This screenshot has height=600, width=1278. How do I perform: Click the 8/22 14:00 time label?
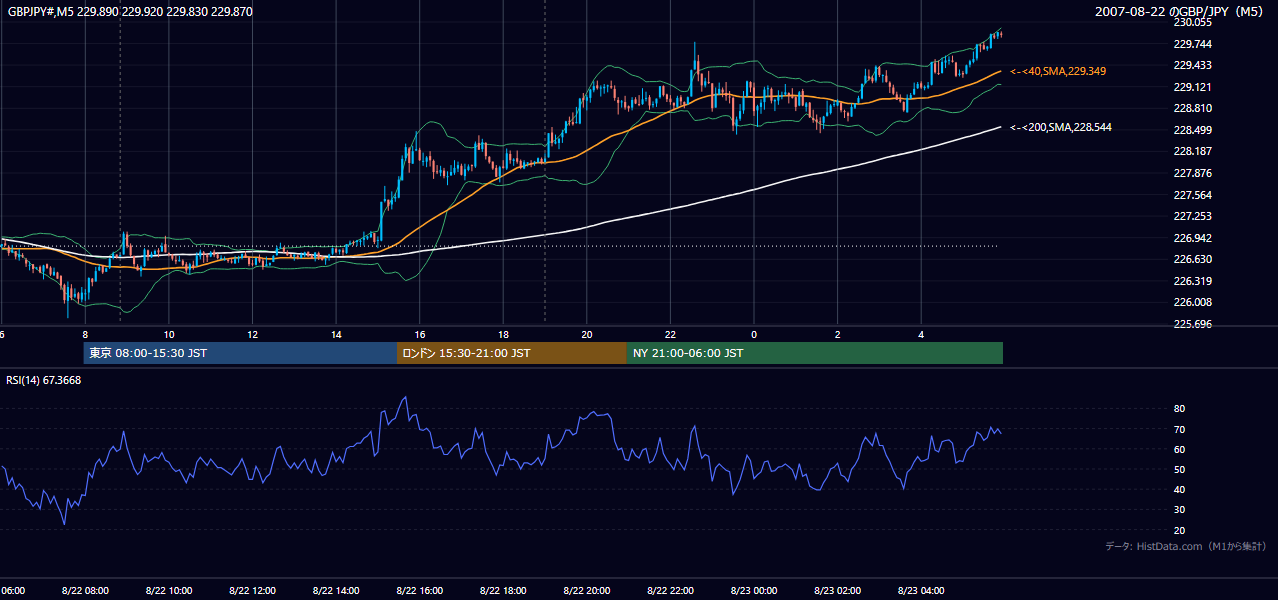336,591
